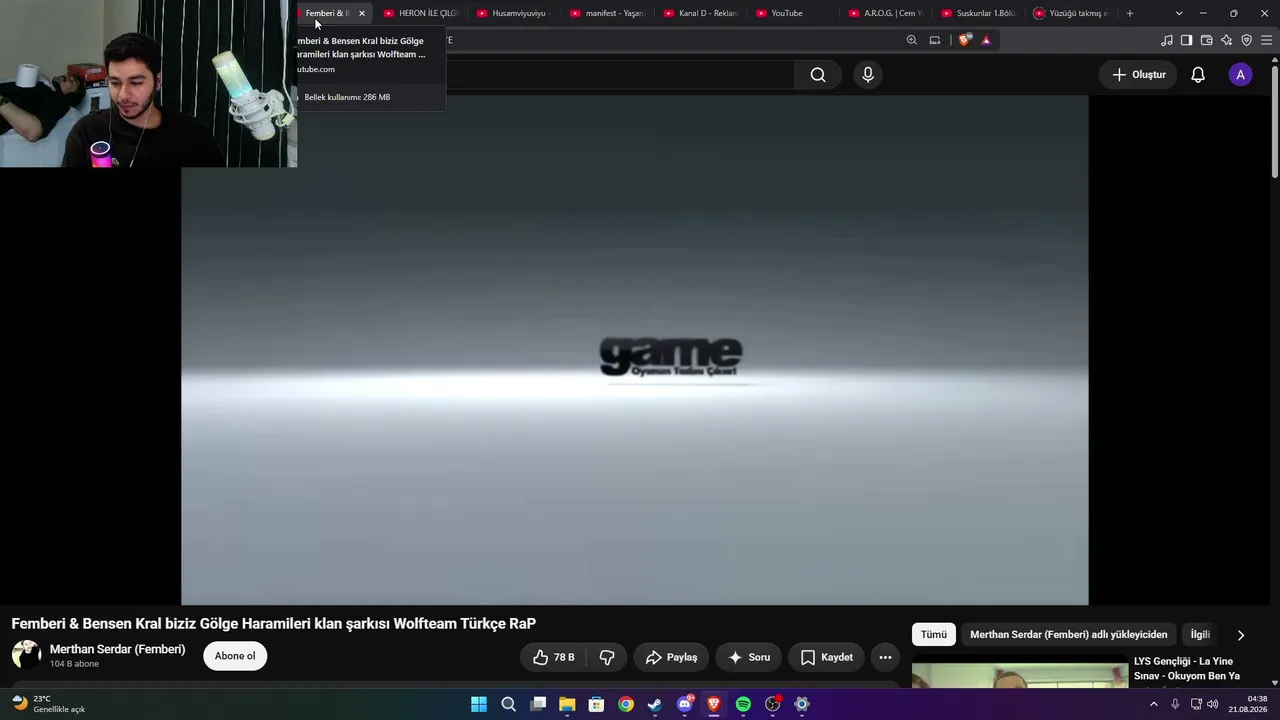Open Merthan Serdar (Femberi) channel name link
The image size is (1280, 720).
tap(117, 649)
